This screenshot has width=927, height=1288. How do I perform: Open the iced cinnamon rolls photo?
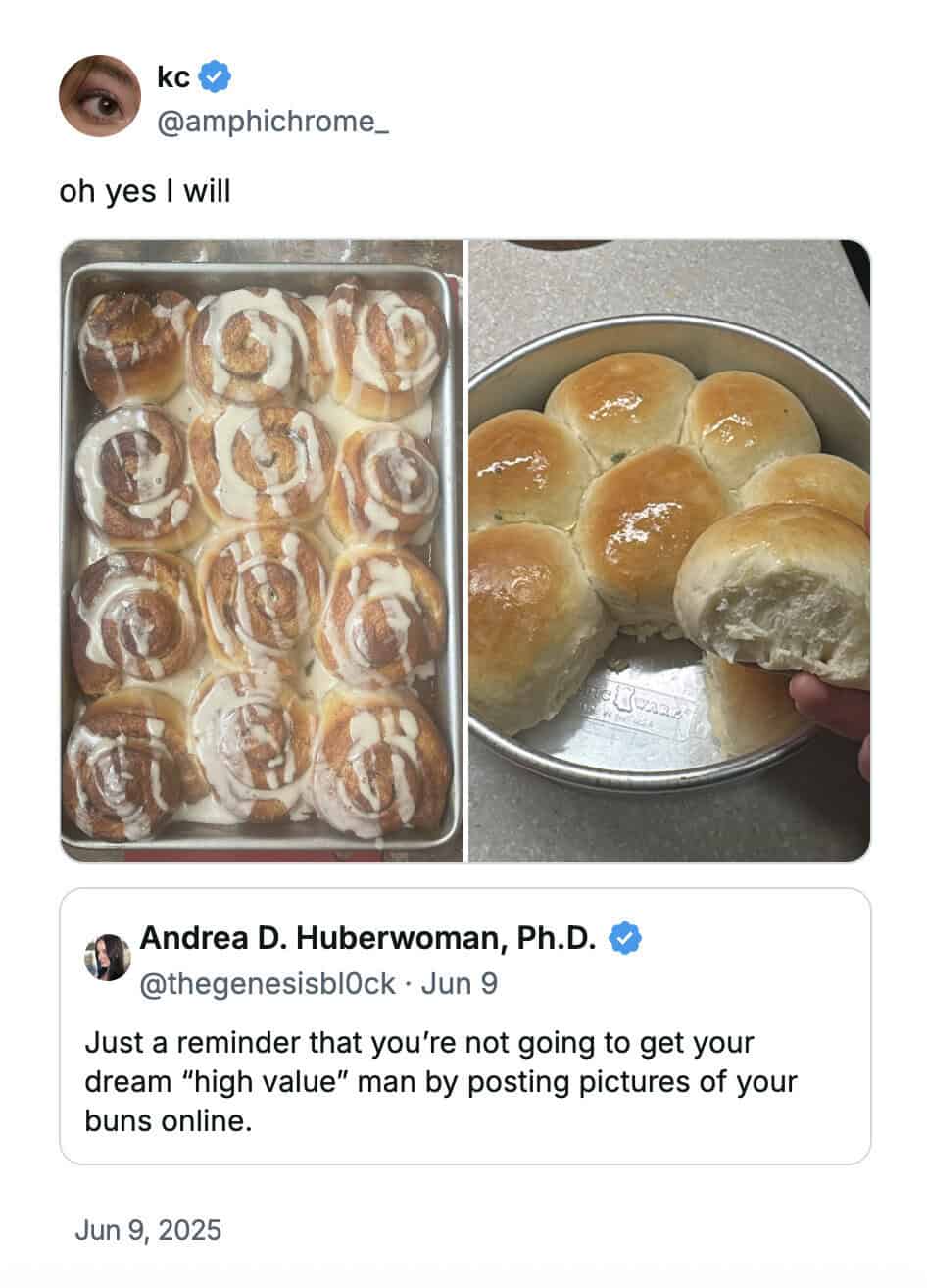tap(261, 551)
